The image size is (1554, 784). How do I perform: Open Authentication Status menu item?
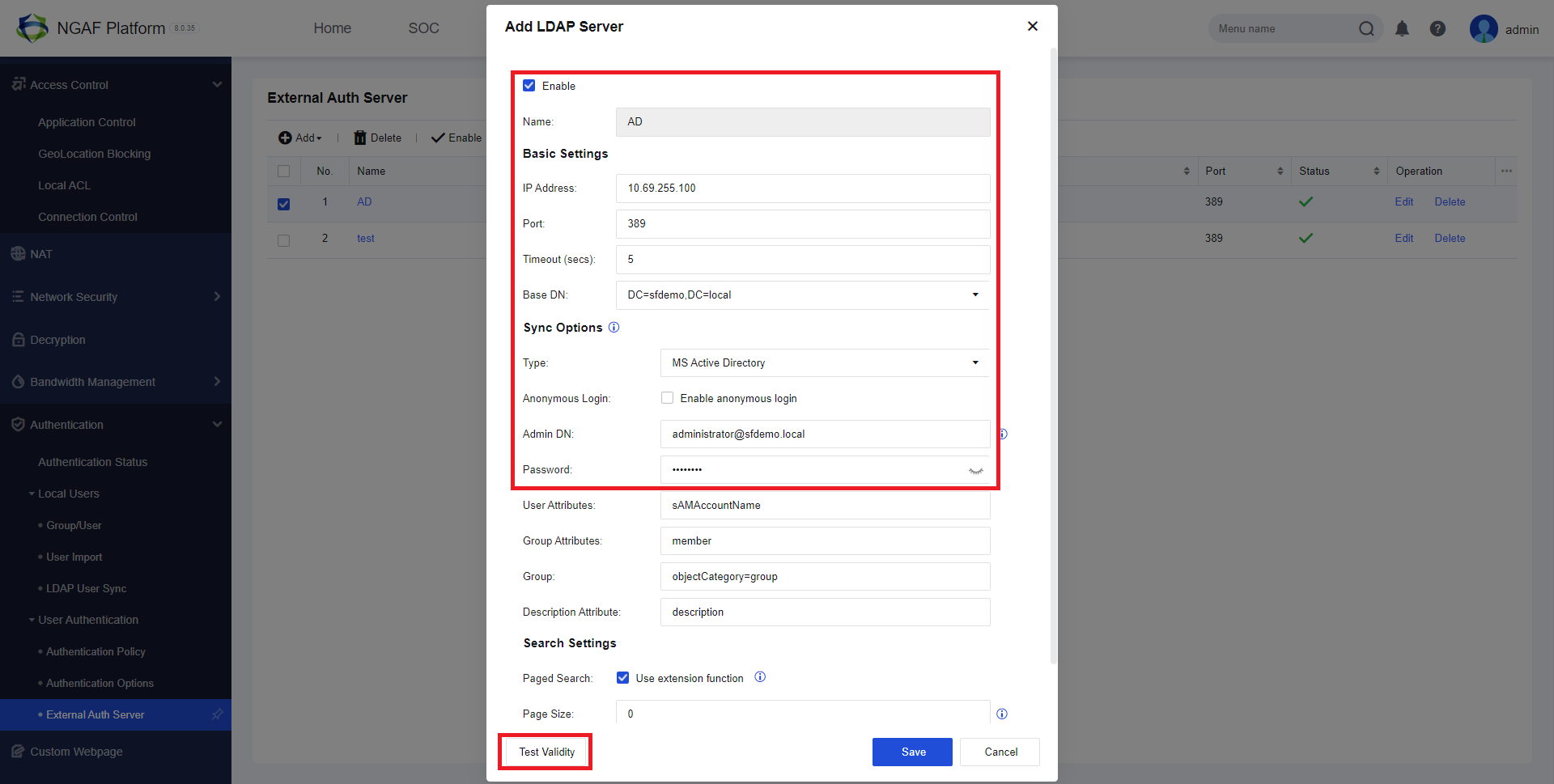(x=92, y=462)
